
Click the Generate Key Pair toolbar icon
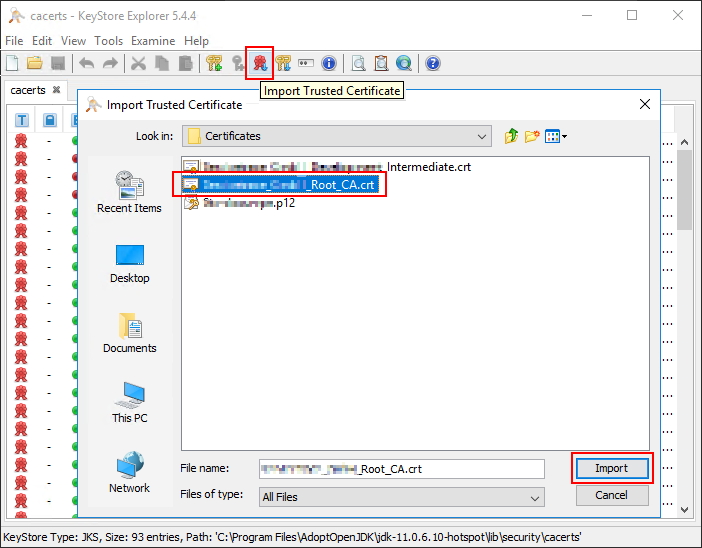(x=214, y=64)
